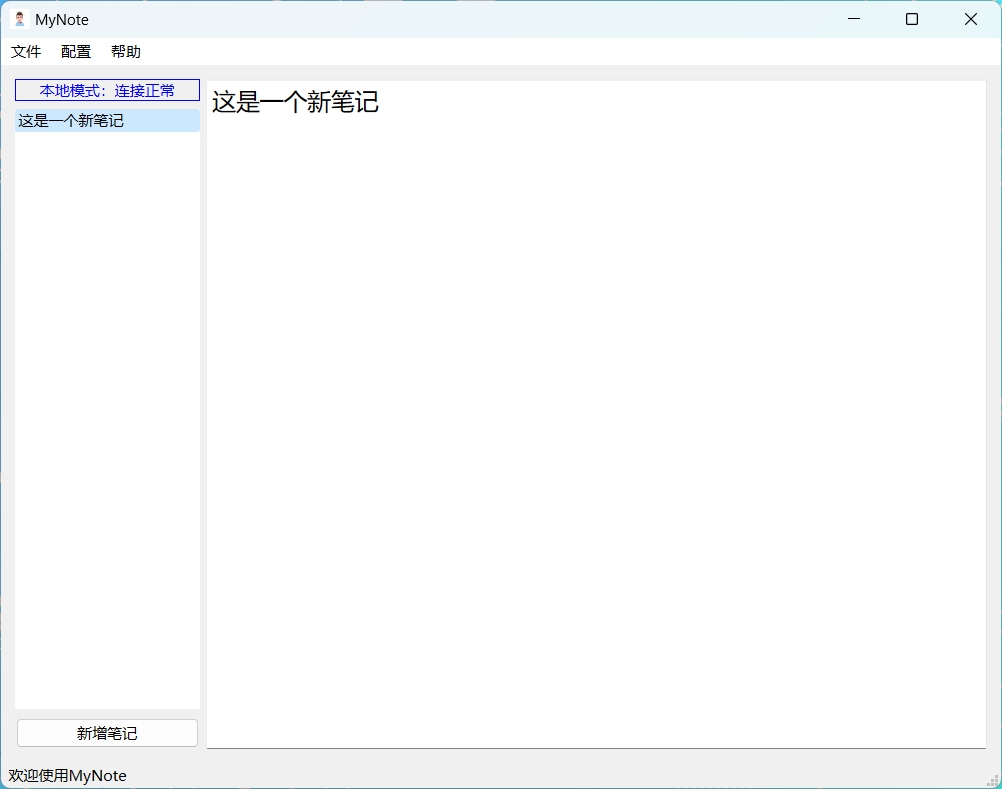The height and width of the screenshot is (789, 1002).
Task: Close the MyNote window
Action: click(970, 19)
